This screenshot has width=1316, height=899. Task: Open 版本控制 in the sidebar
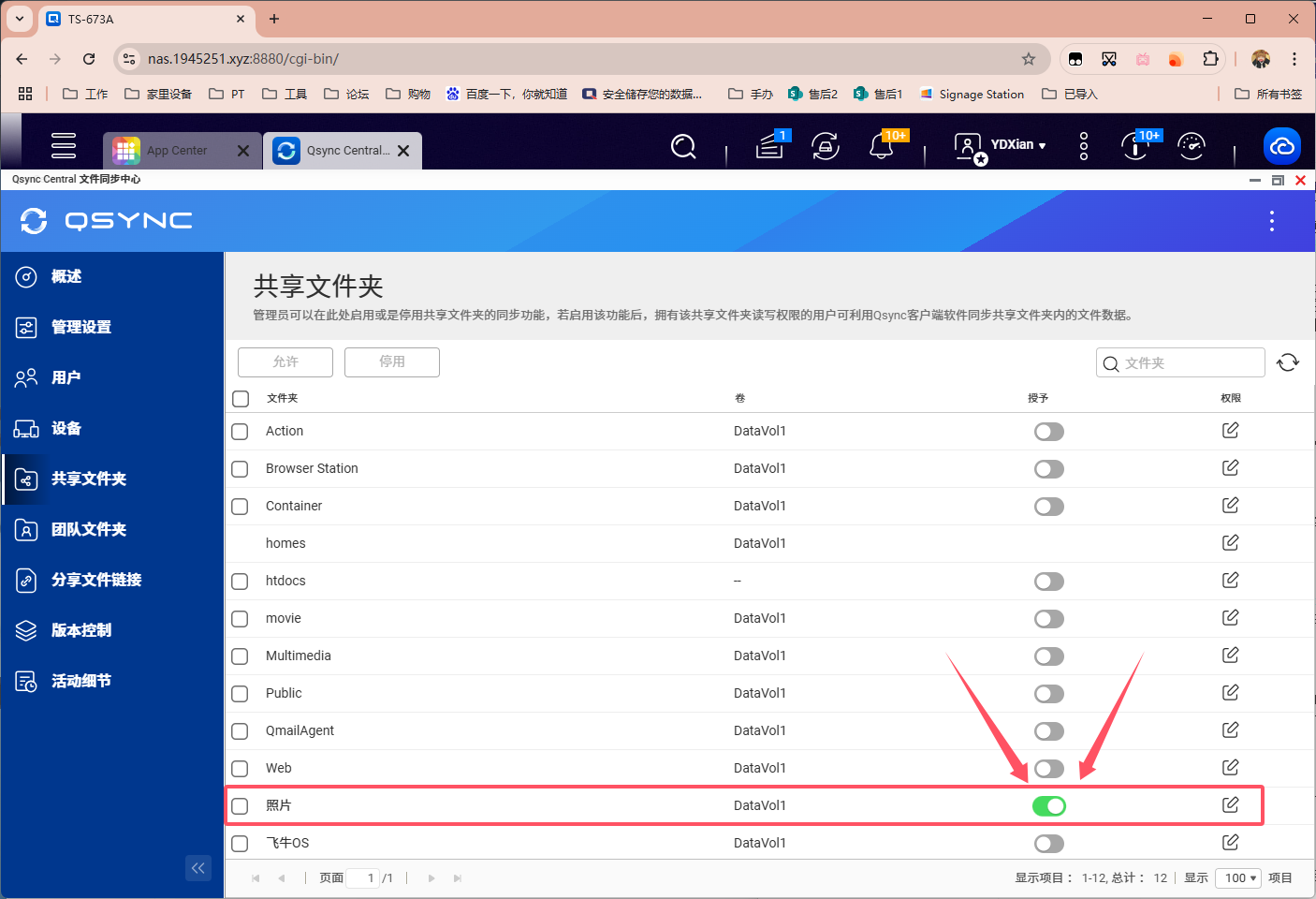pos(112,630)
